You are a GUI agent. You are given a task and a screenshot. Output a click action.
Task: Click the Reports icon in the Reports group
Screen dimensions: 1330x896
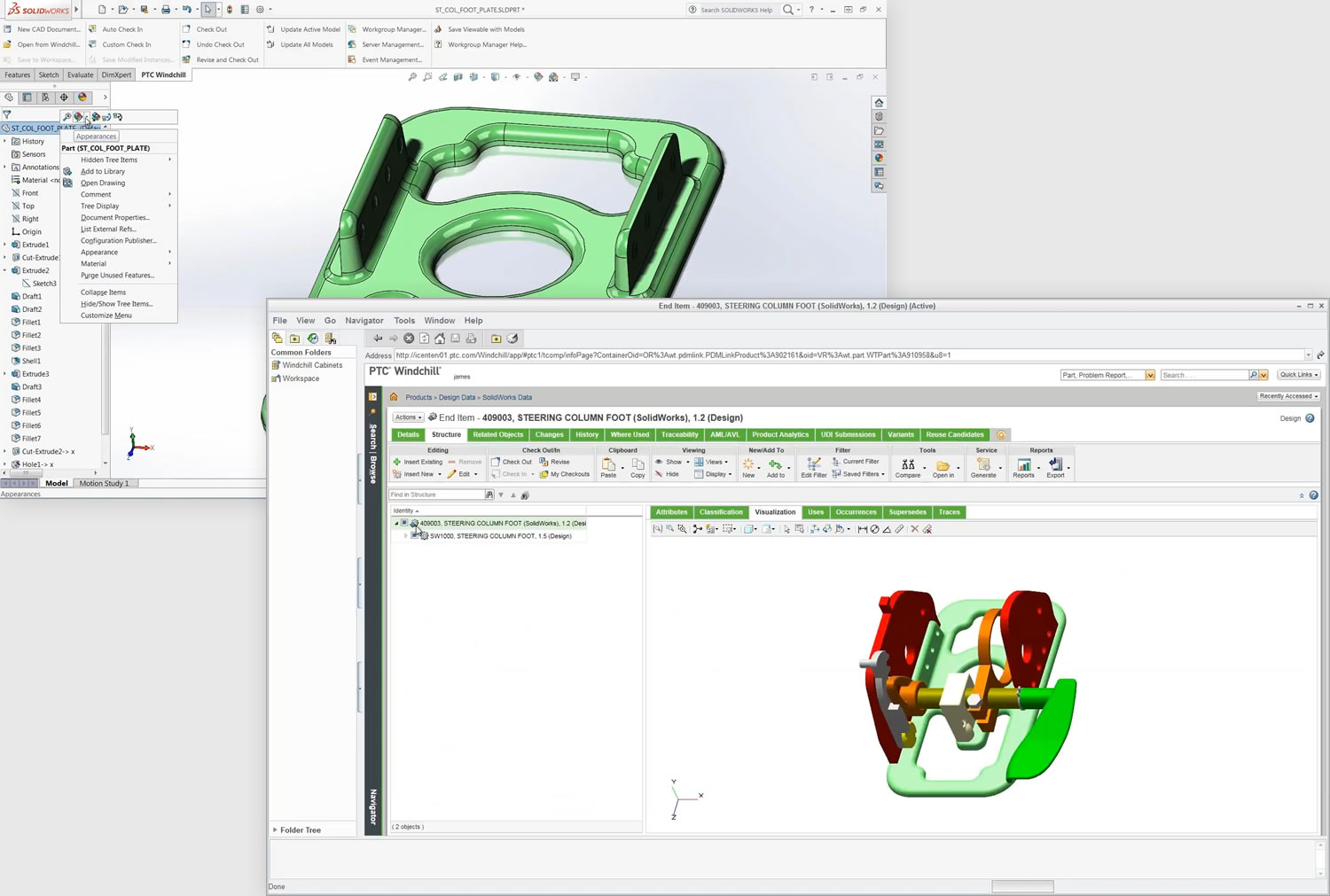(x=1023, y=465)
